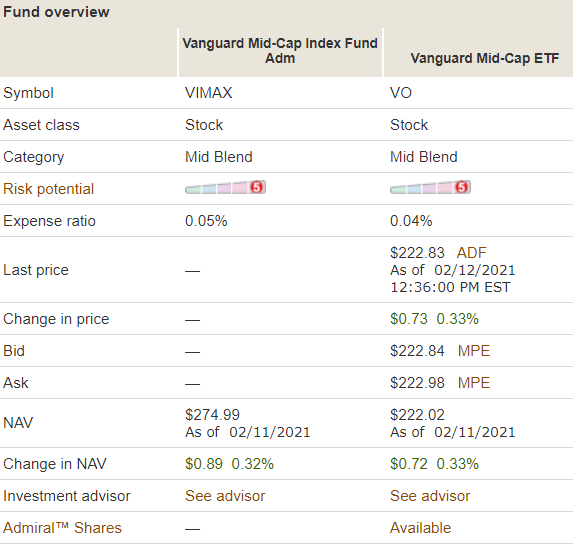The height and width of the screenshot is (549, 573).
Task: Click the 0.05% expense ratio value
Action: (x=206, y=221)
